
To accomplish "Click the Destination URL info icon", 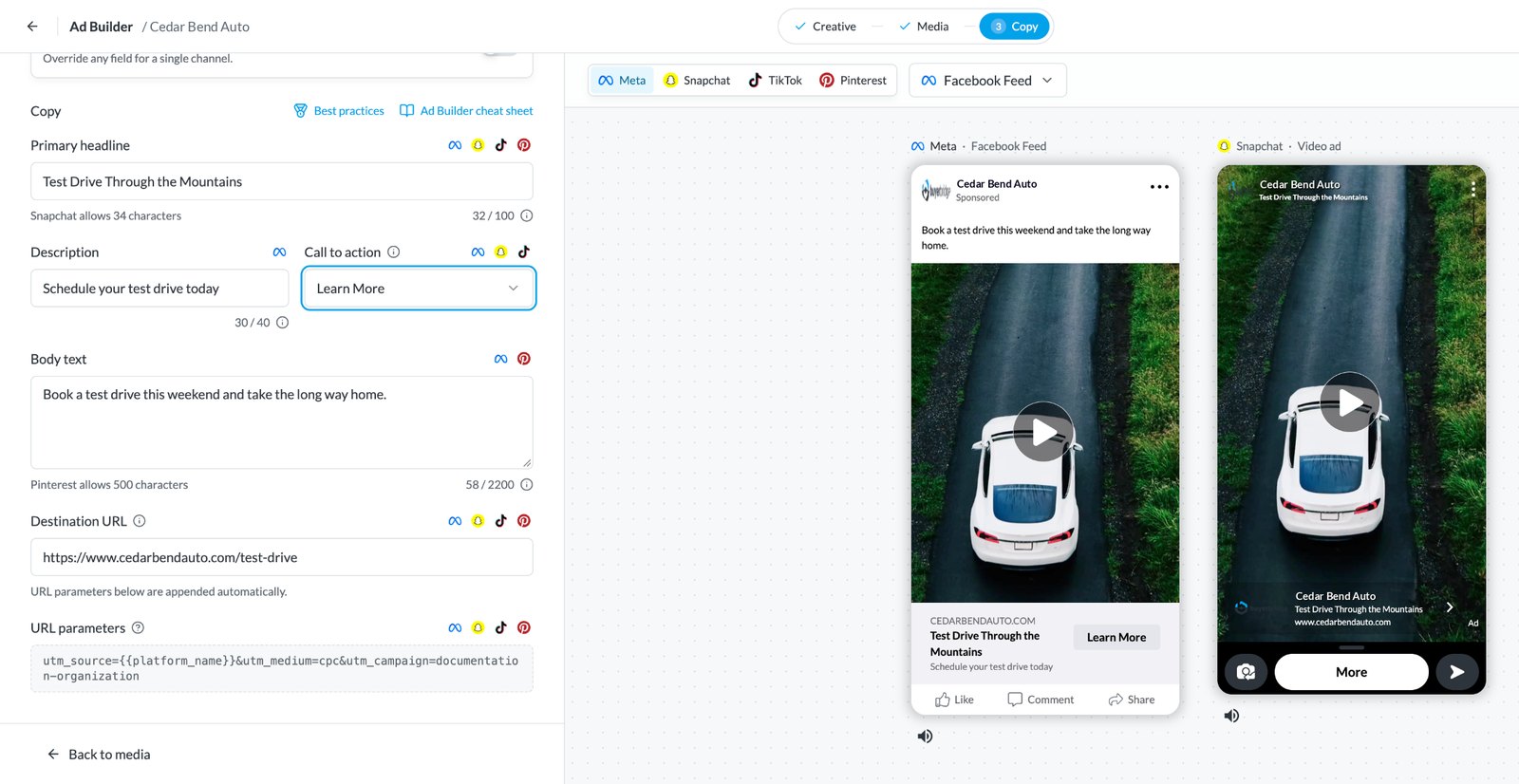I will coord(140,520).
